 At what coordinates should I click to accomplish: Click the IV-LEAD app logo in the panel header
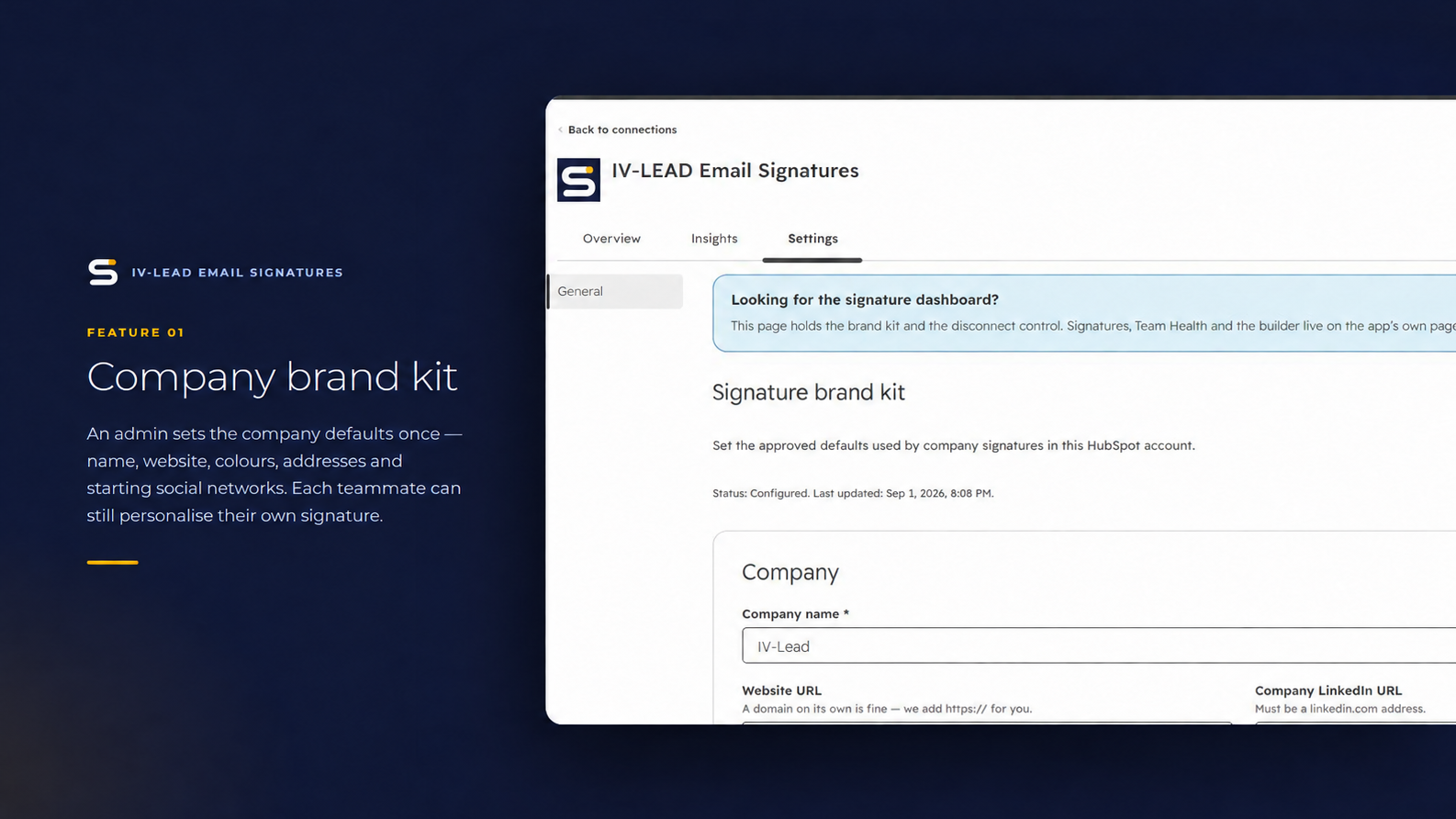(578, 180)
